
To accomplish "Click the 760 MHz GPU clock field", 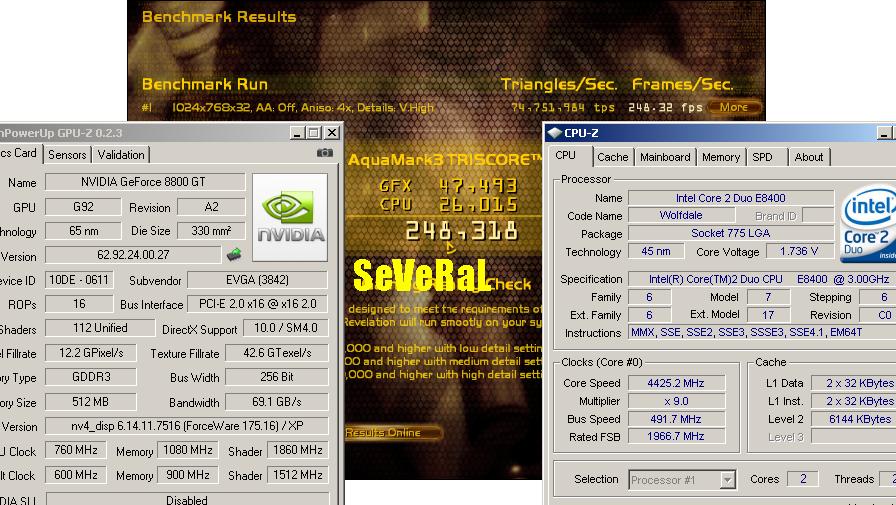I will point(75,450).
